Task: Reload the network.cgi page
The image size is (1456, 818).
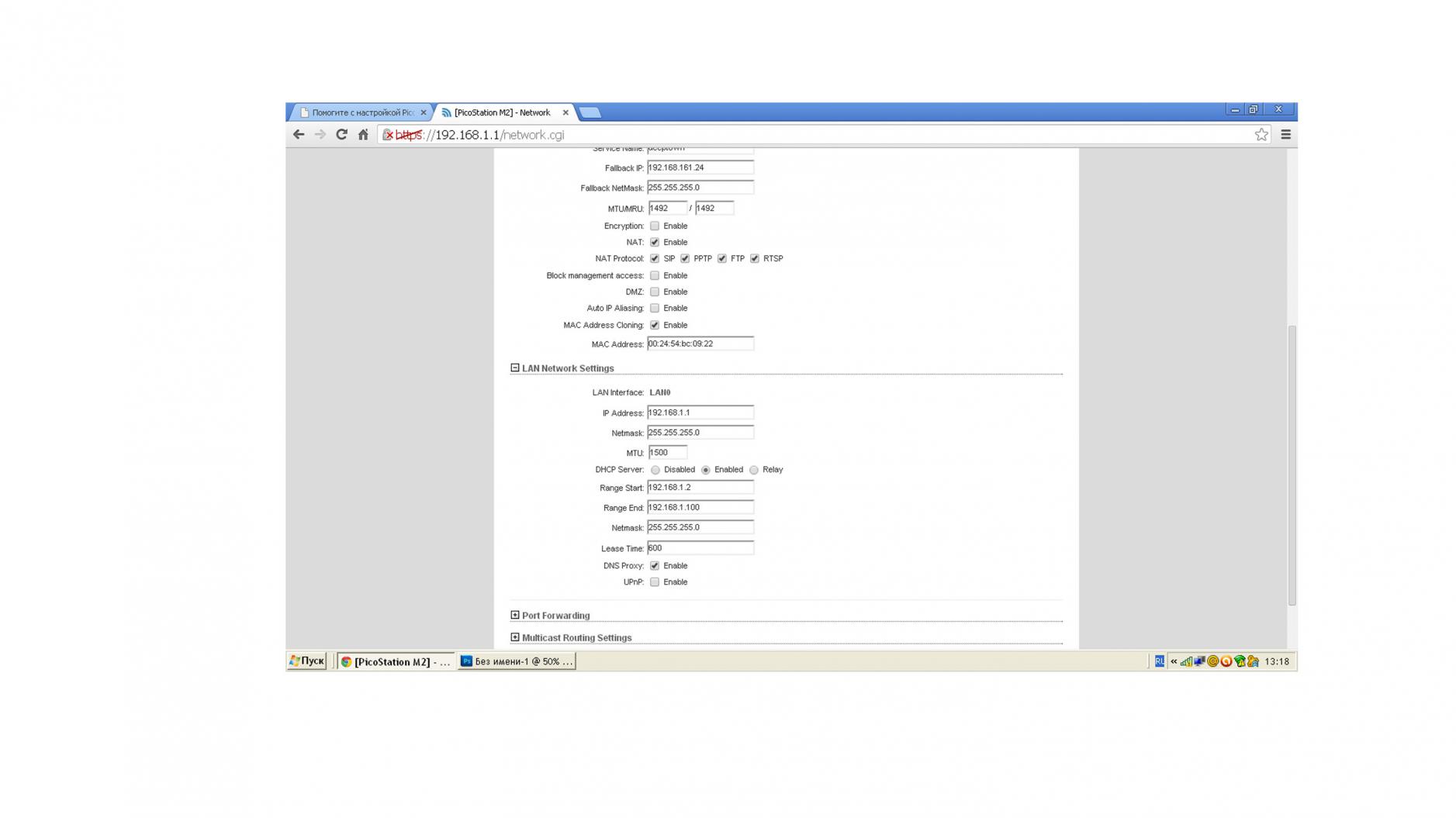Action: pyautogui.click(x=341, y=135)
